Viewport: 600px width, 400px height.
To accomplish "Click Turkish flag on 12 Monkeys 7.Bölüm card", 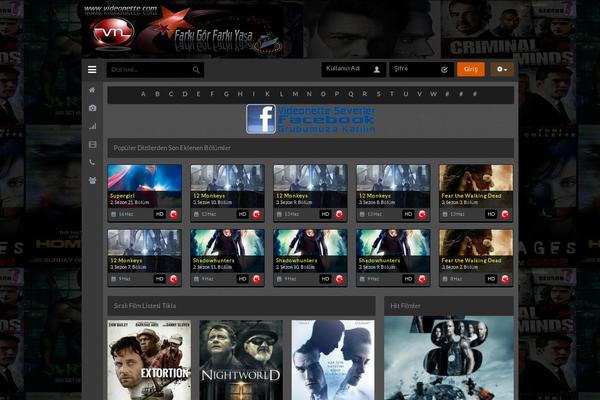I will click(x=174, y=279).
